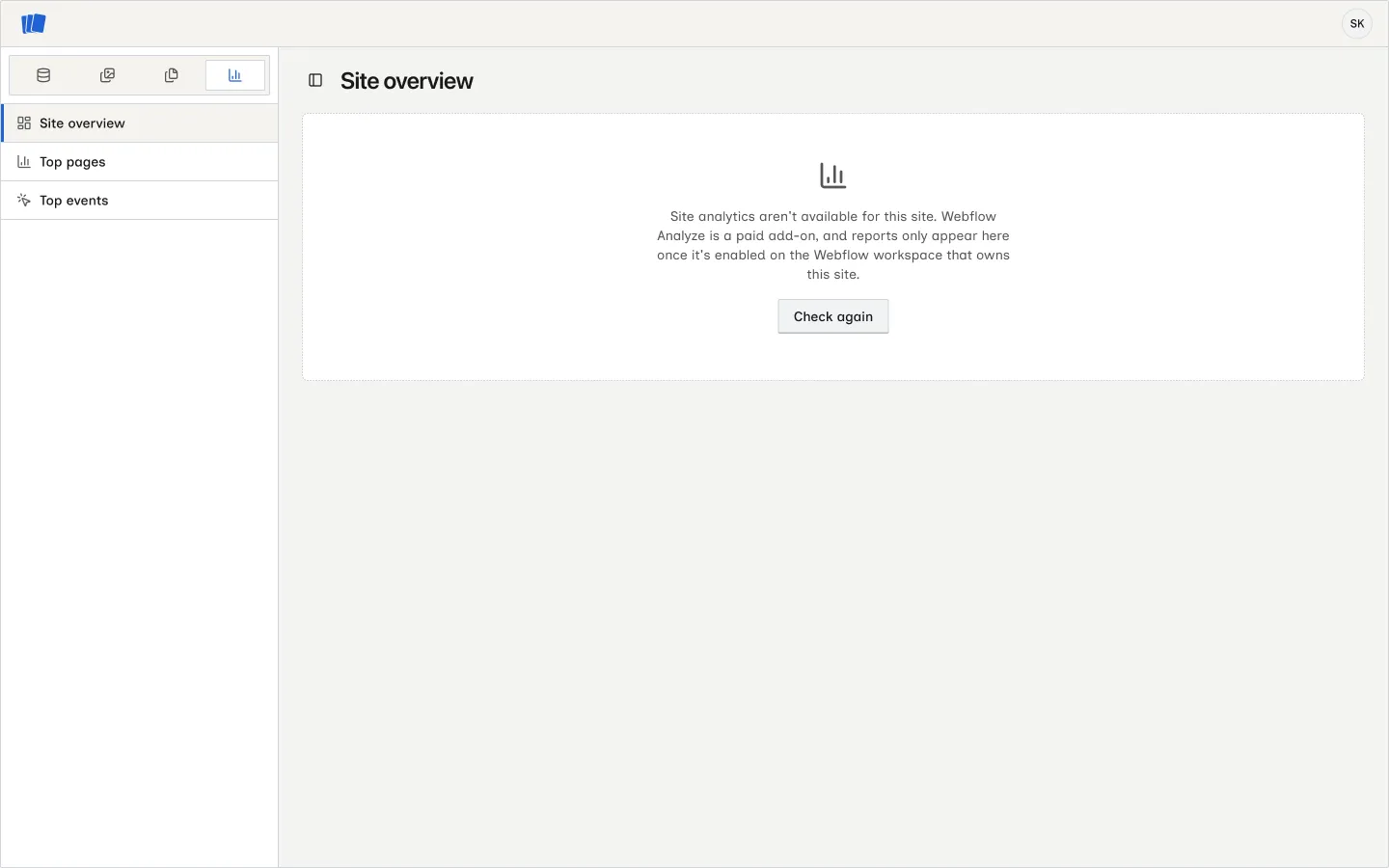Switch to the pages tab icon
Screen dimensions: 1389x868
point(172,75)
